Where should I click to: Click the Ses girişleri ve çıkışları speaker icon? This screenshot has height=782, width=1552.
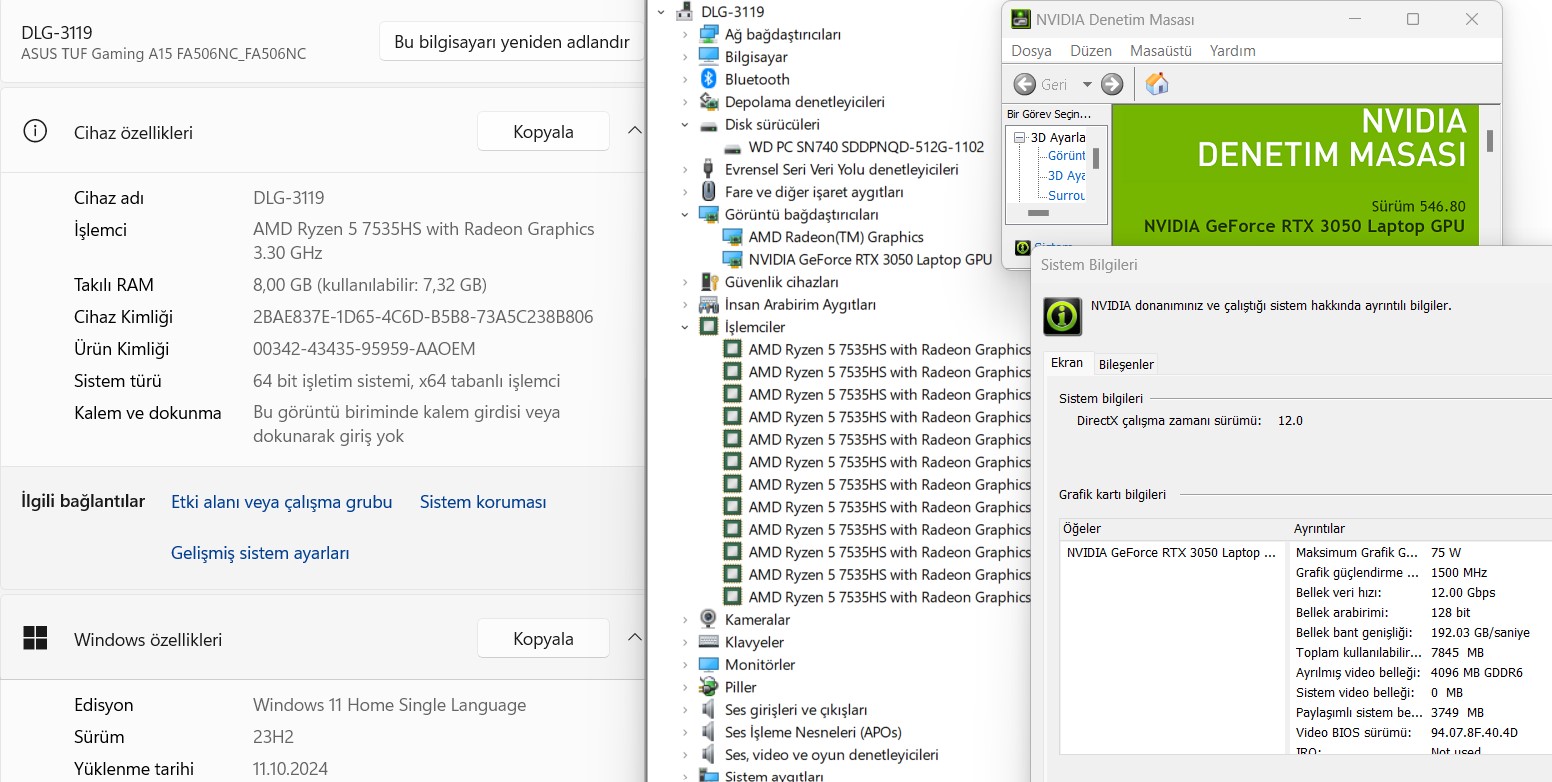tap(709, 710)
